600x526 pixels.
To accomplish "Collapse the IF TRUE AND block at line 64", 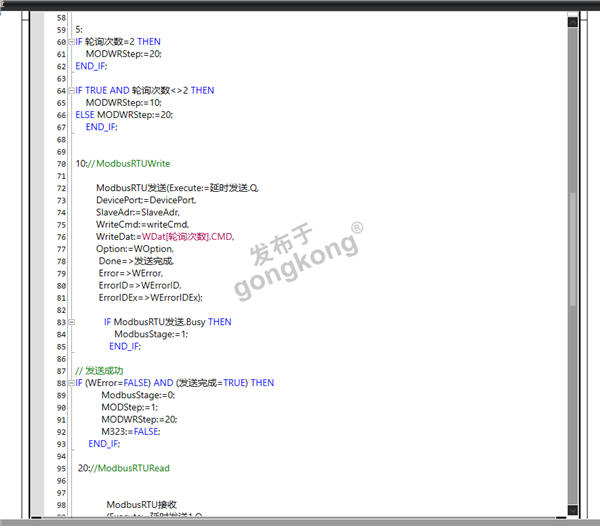I will (71, 90).
